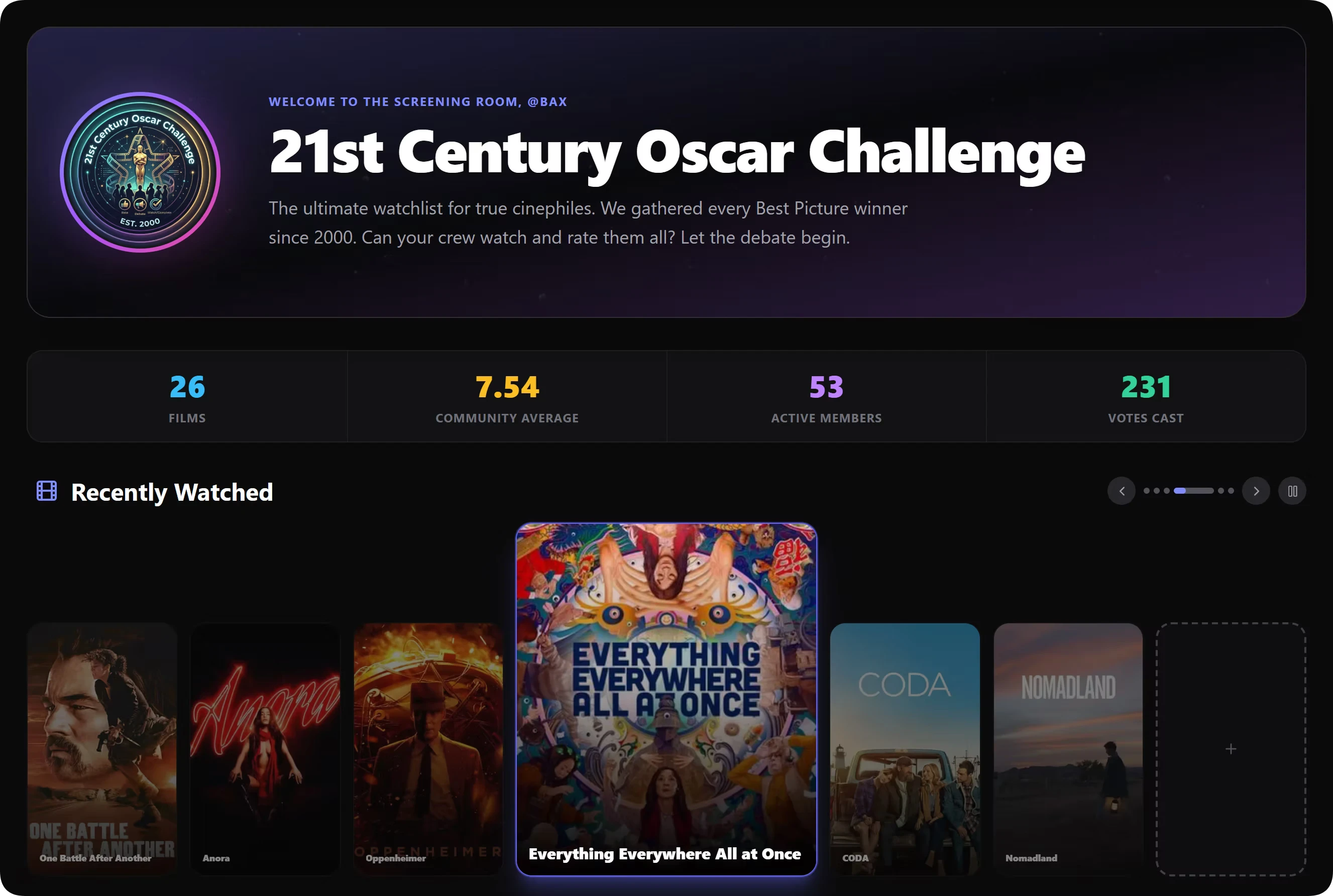Click the 231 Votes Cast stat

[x=1146, y=397]
